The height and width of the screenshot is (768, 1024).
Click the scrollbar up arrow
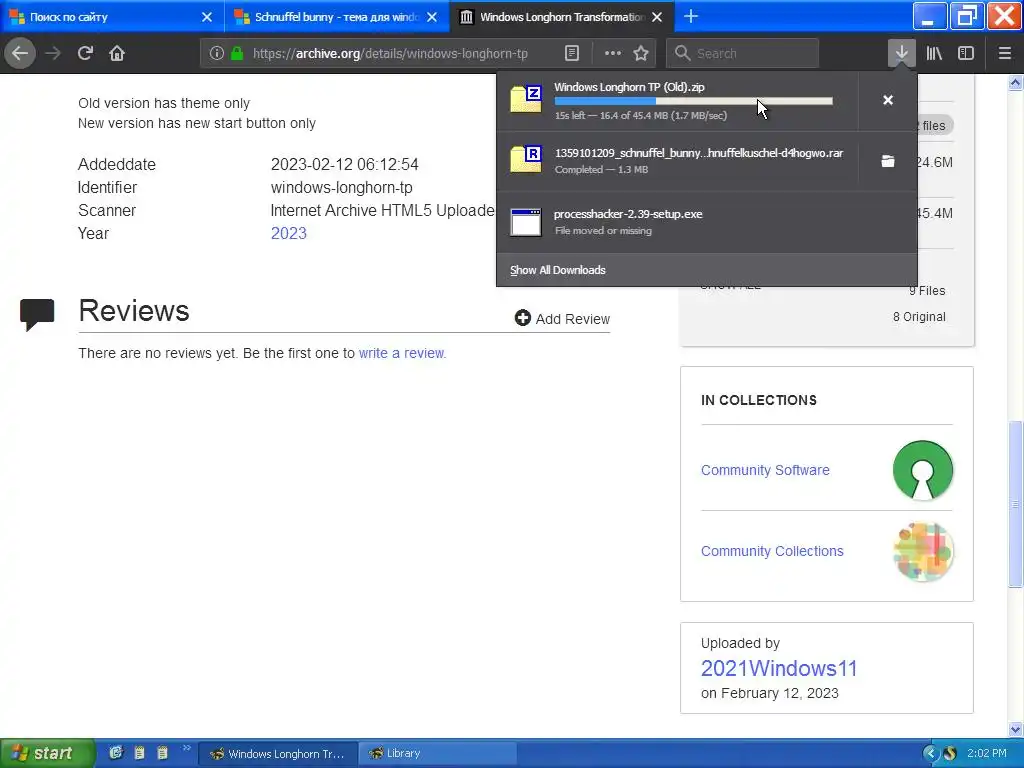1015,82
